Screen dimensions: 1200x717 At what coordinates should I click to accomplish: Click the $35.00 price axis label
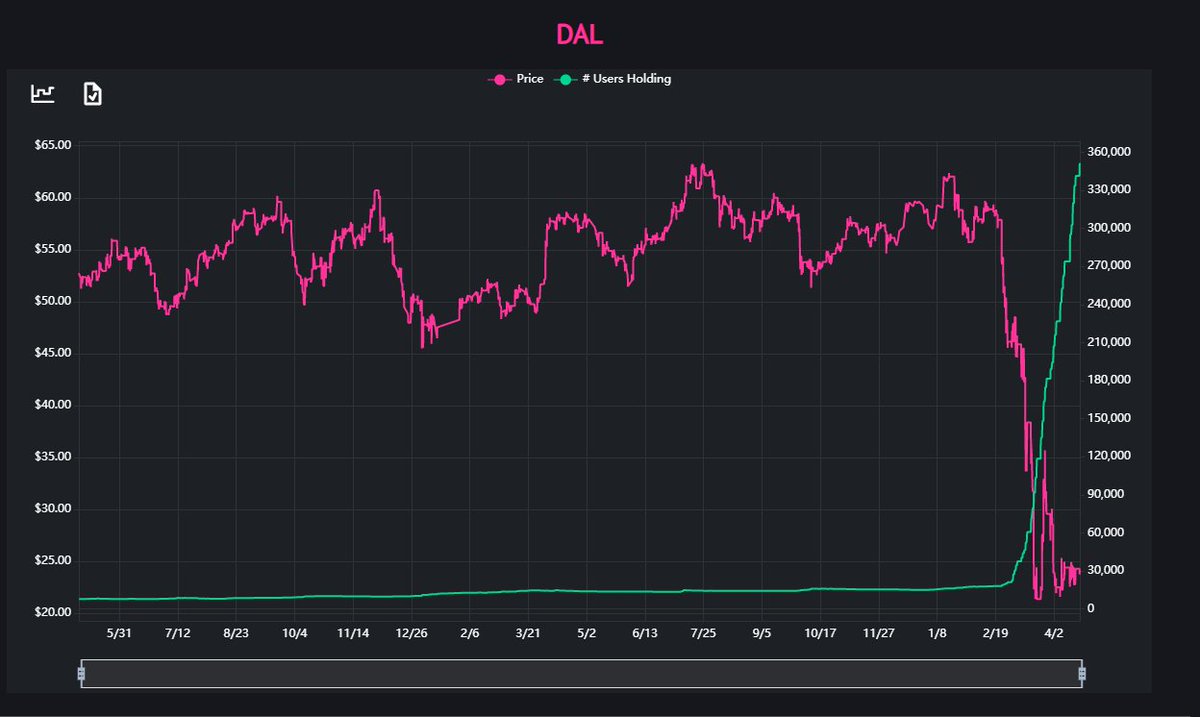point(52,457)
